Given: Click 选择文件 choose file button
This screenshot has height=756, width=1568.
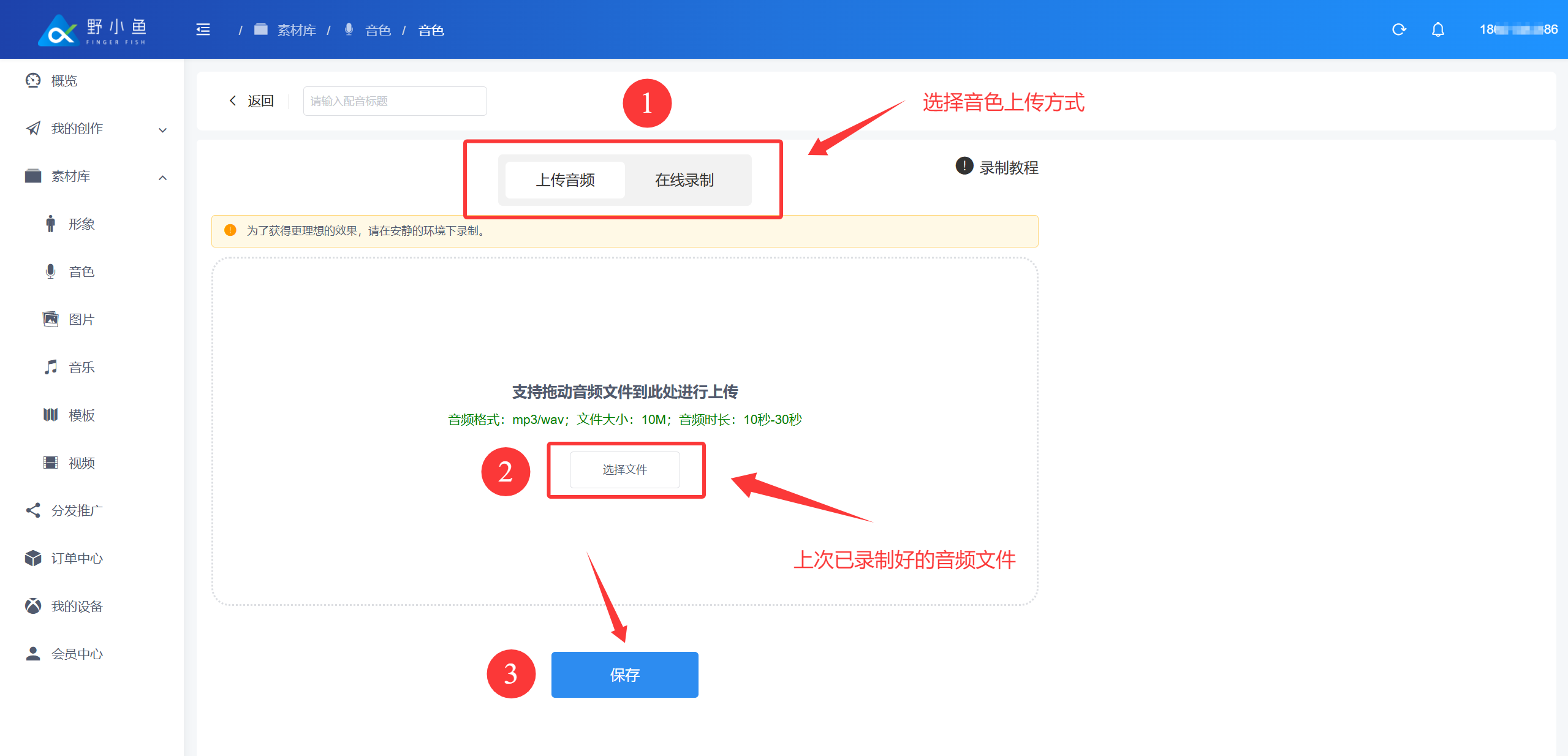Looking at the screenshot, I should (624, 470).
